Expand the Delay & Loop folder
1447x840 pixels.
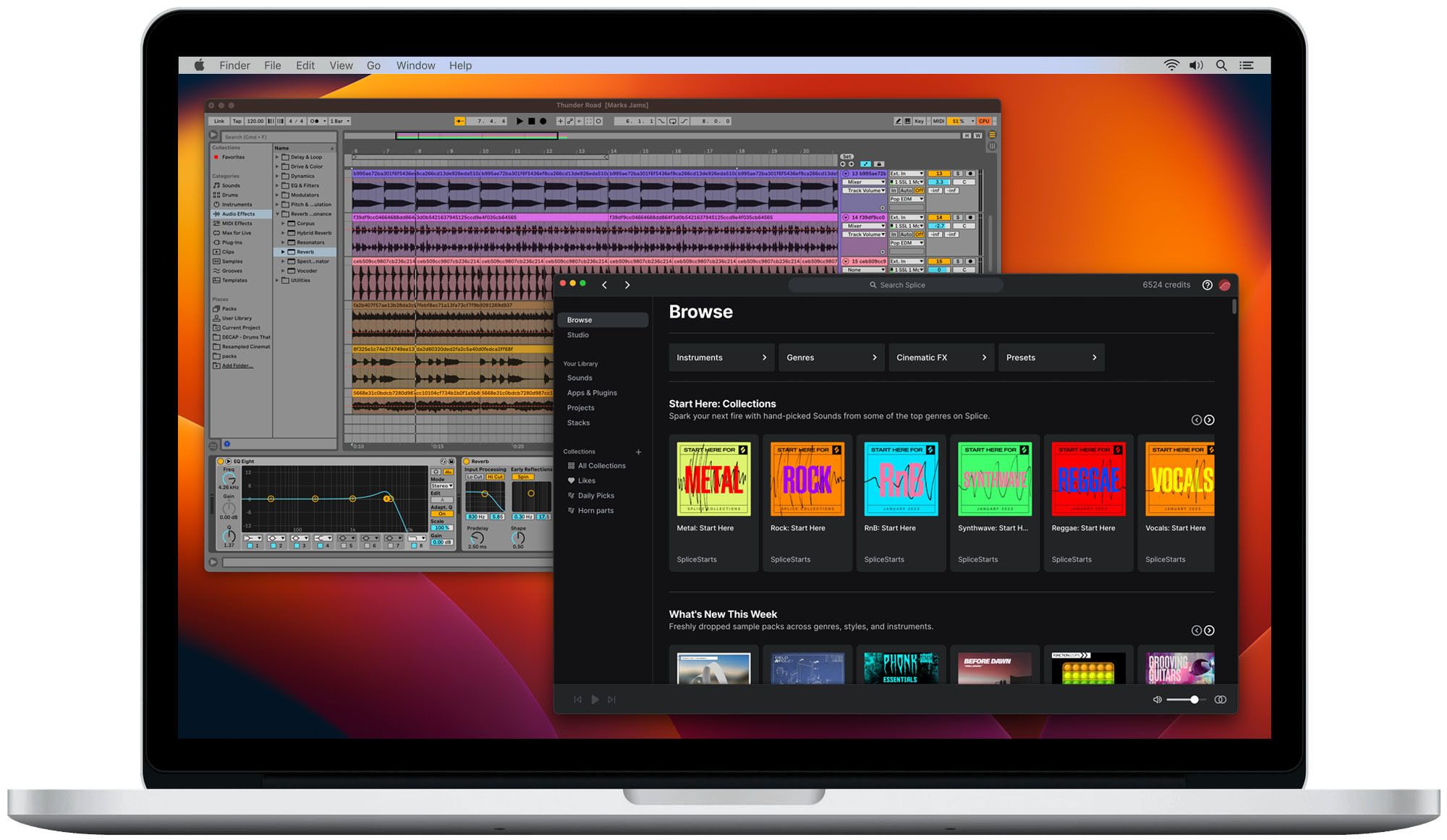pos(277,156)
